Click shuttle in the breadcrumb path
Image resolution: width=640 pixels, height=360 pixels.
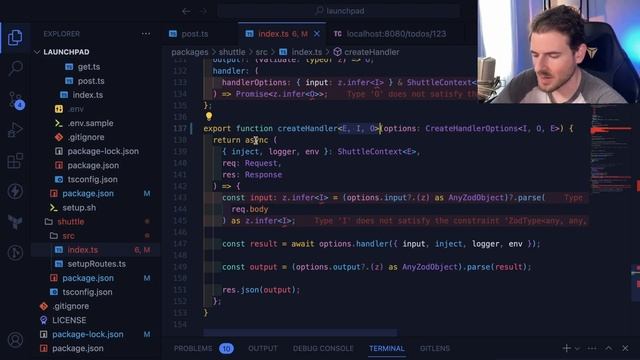232,52
